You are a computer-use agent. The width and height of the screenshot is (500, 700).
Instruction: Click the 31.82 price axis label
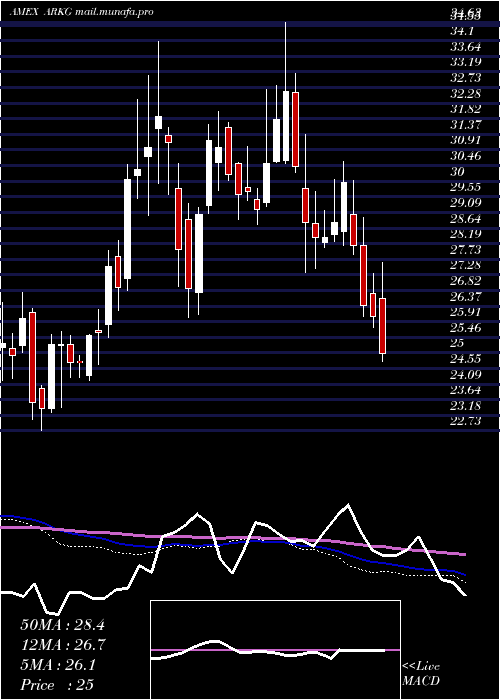(466, 109)
